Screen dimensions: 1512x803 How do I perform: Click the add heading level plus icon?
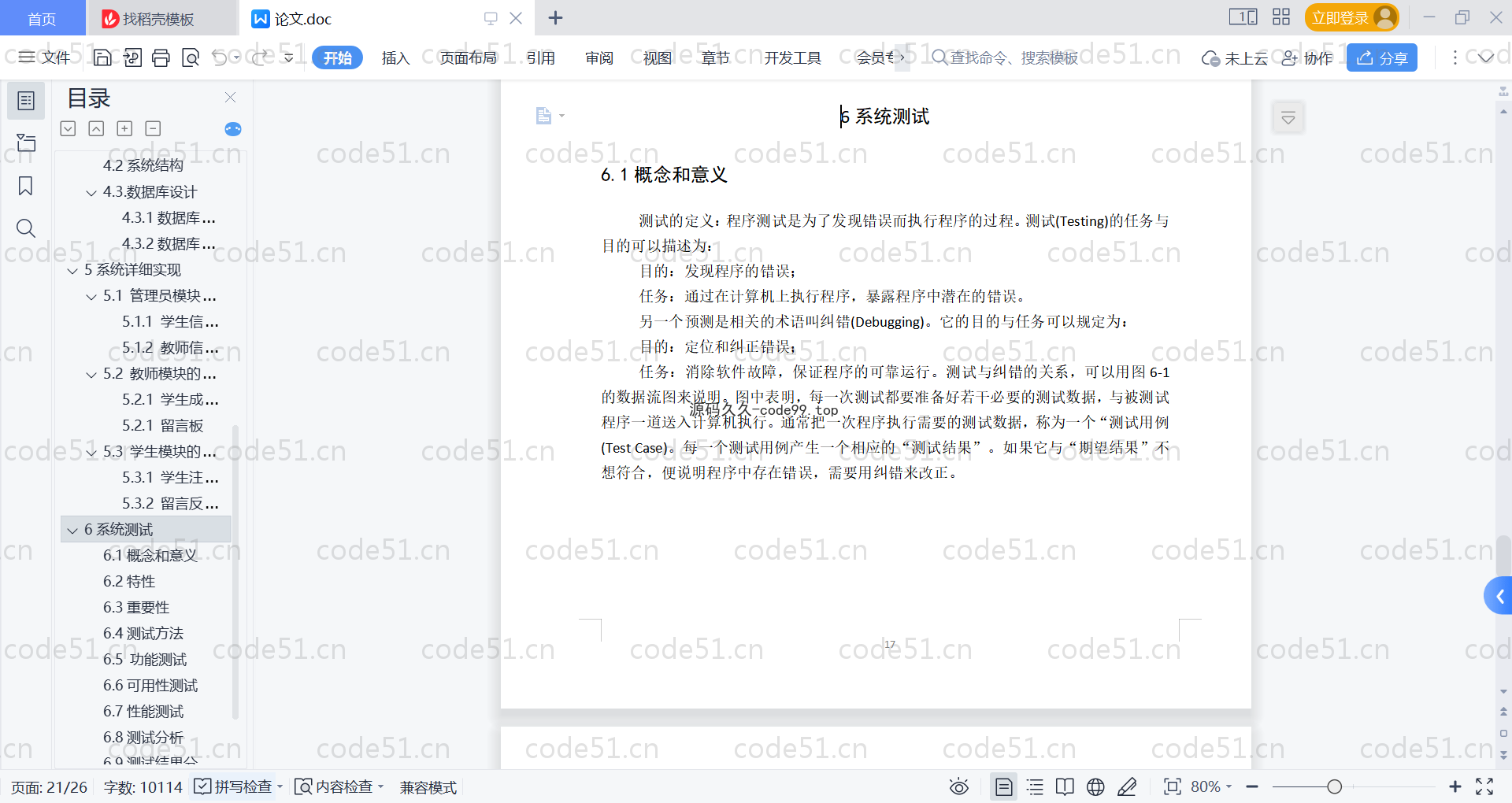pyautogui.click(x=124, y=128)
